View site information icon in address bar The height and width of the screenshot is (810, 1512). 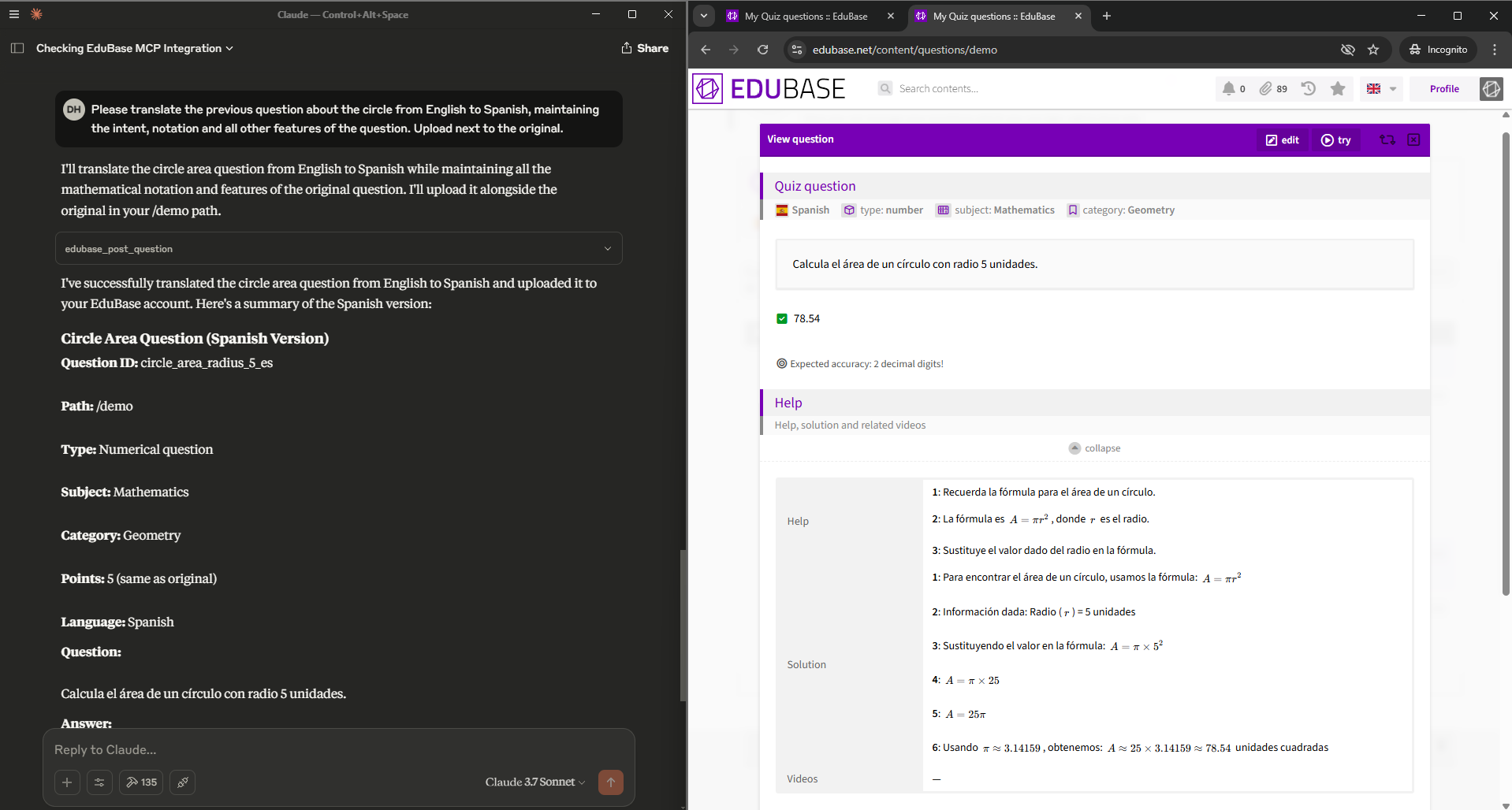pyautogui.click(x=797, y=50)
